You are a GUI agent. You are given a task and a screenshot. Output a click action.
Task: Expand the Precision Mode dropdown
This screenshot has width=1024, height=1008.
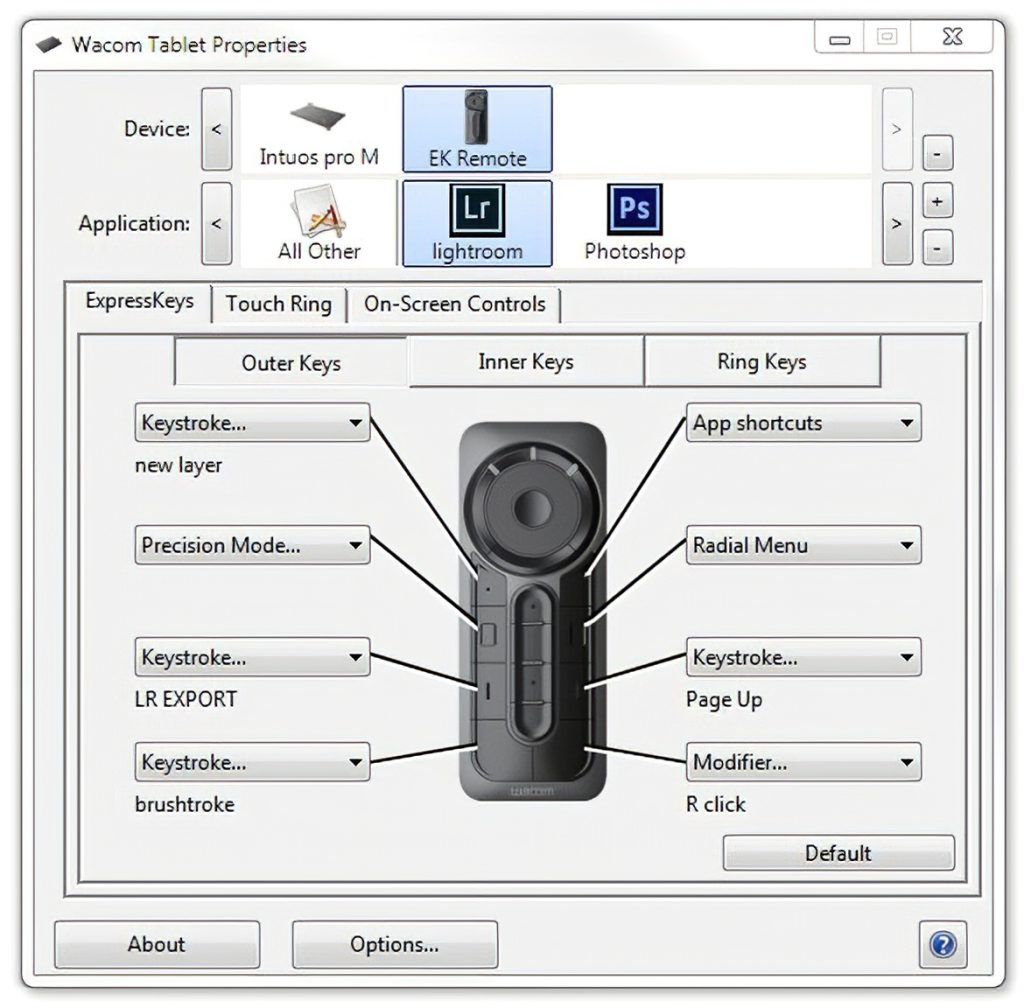(252, 546)
